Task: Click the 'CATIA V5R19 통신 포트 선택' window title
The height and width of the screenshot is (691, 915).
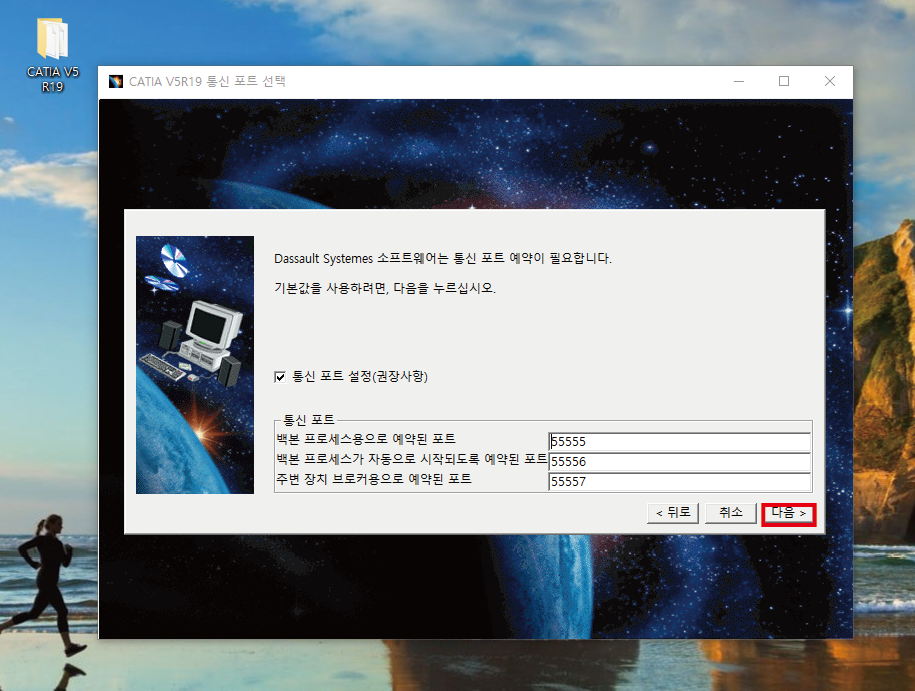Action: point(207,81)
